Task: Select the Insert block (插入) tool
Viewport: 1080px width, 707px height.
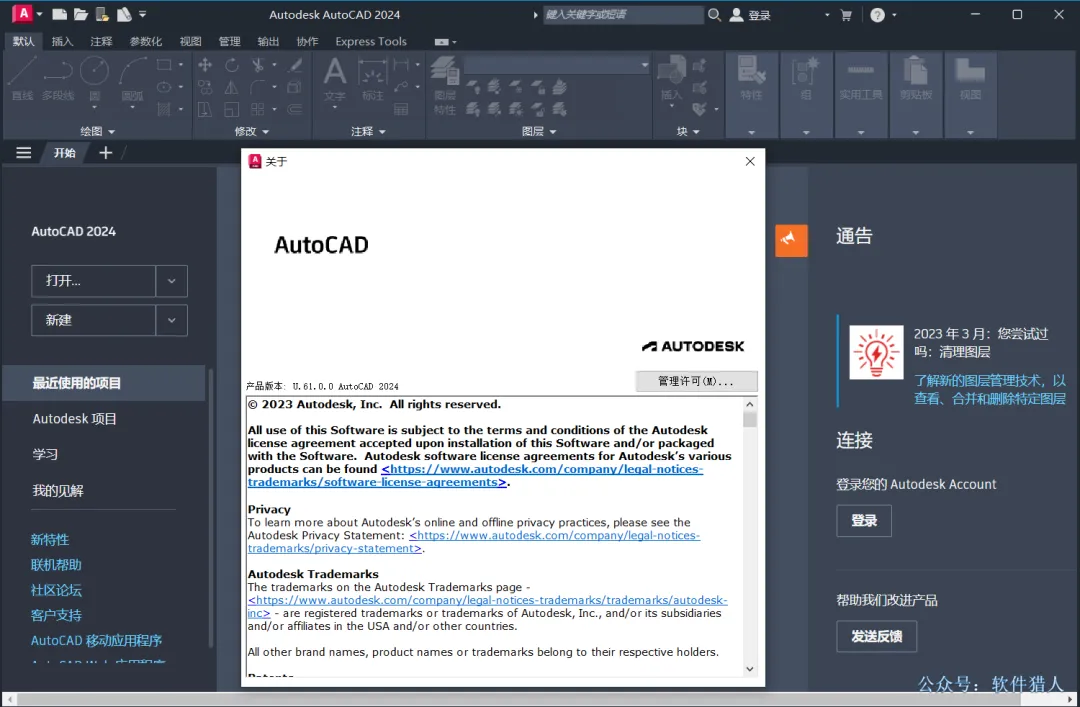Action: click(671, 79)
